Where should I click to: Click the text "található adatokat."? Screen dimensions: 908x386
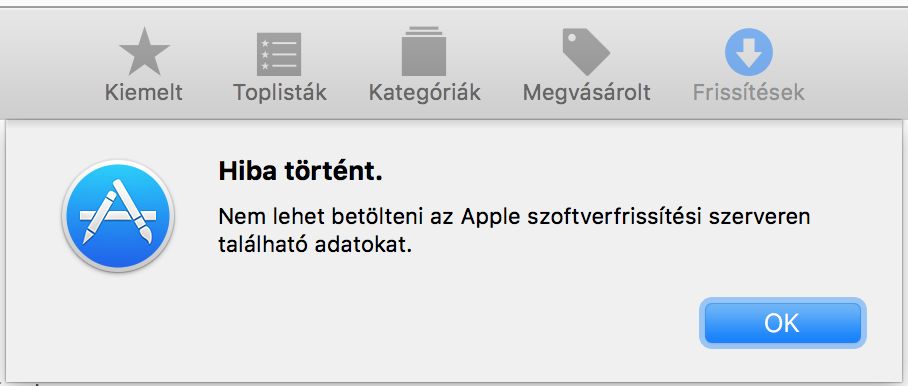pos(315,245)
